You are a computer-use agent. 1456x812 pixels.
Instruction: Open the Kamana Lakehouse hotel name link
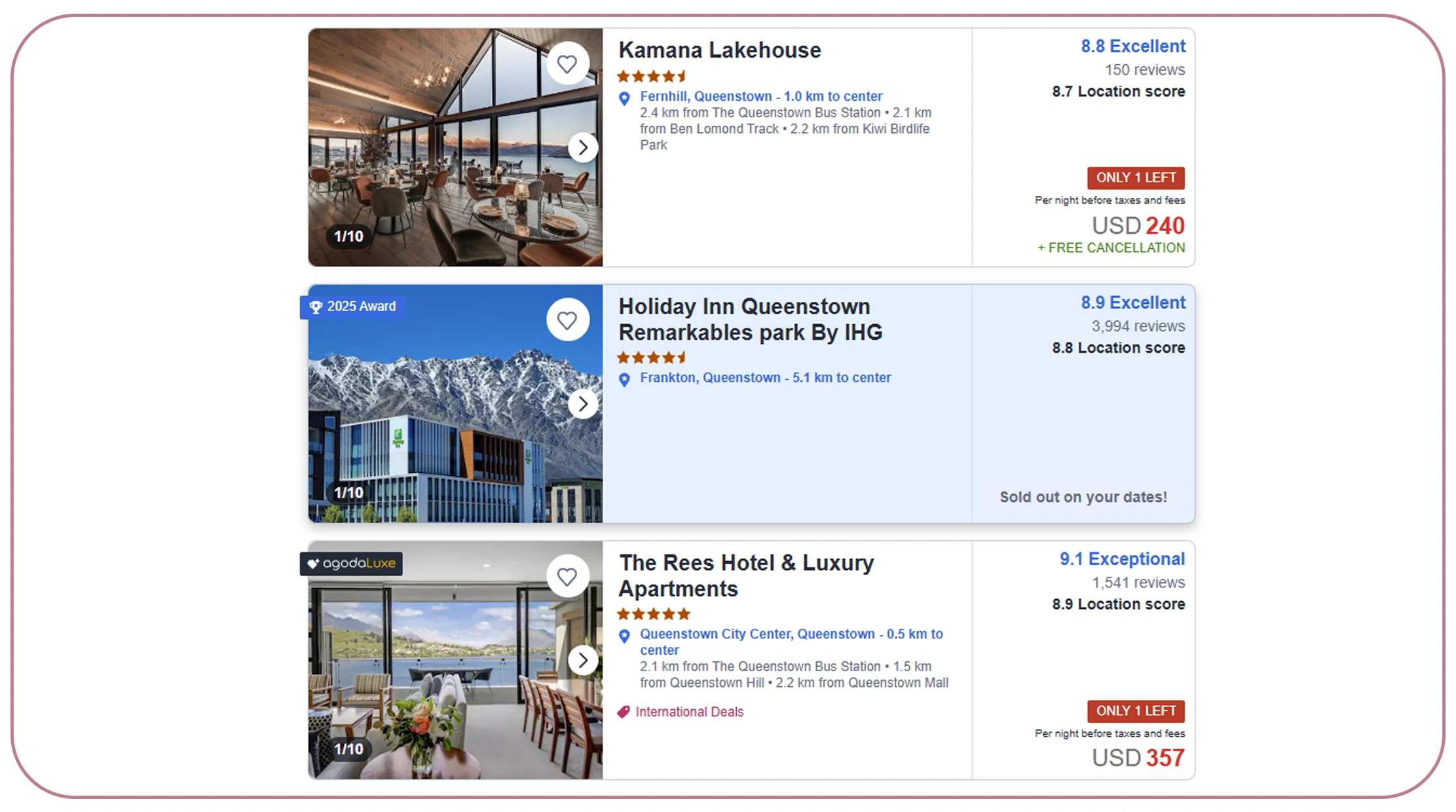[719, 50]
